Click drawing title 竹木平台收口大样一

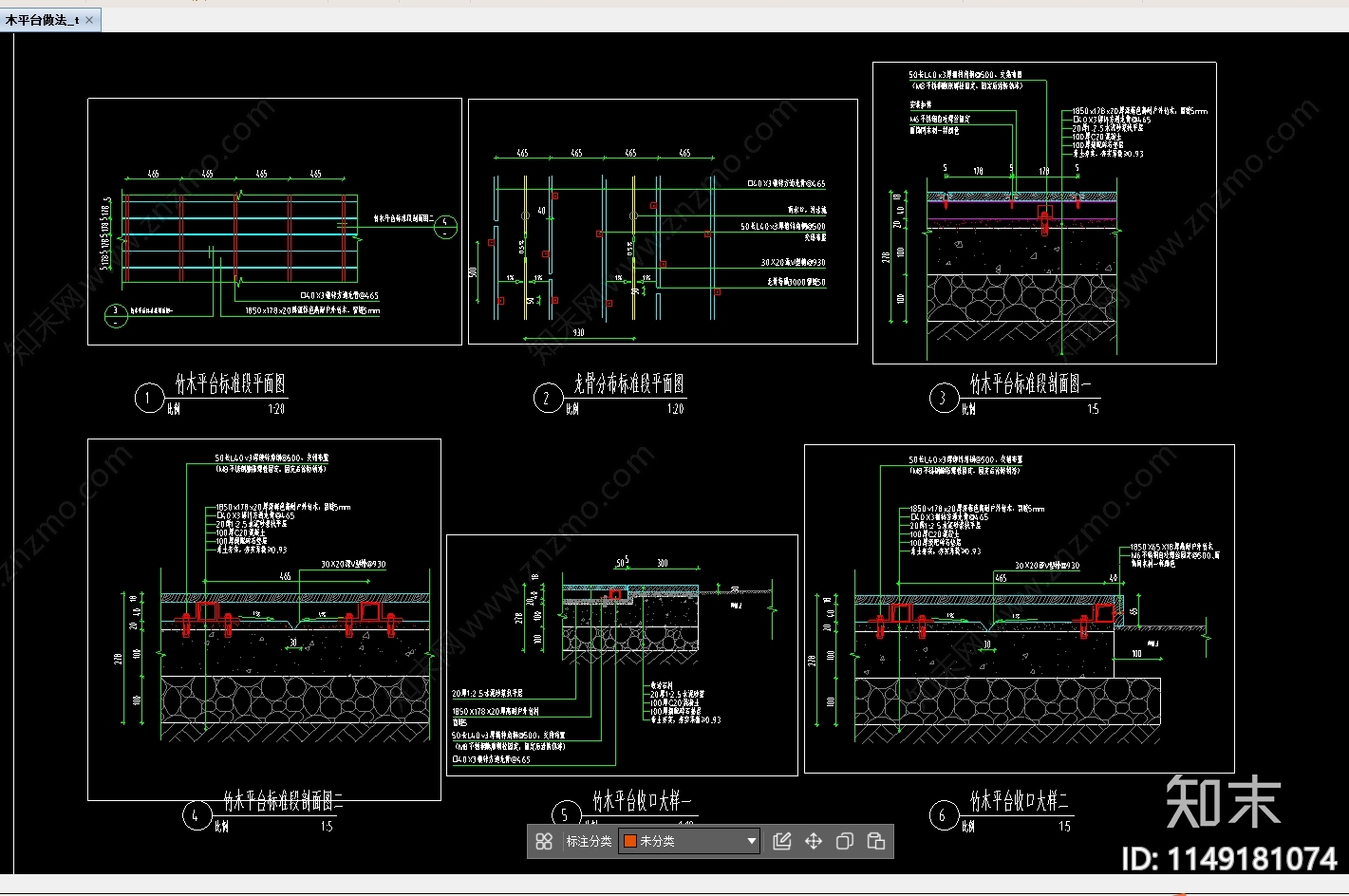643,801
